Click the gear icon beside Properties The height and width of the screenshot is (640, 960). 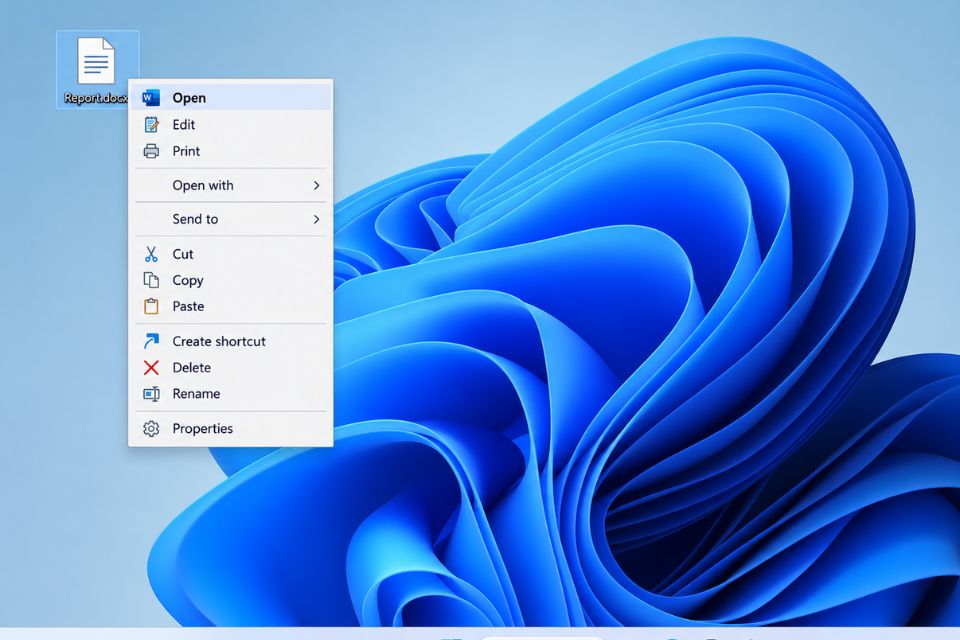pyautogui.click(x=151, y=429)
